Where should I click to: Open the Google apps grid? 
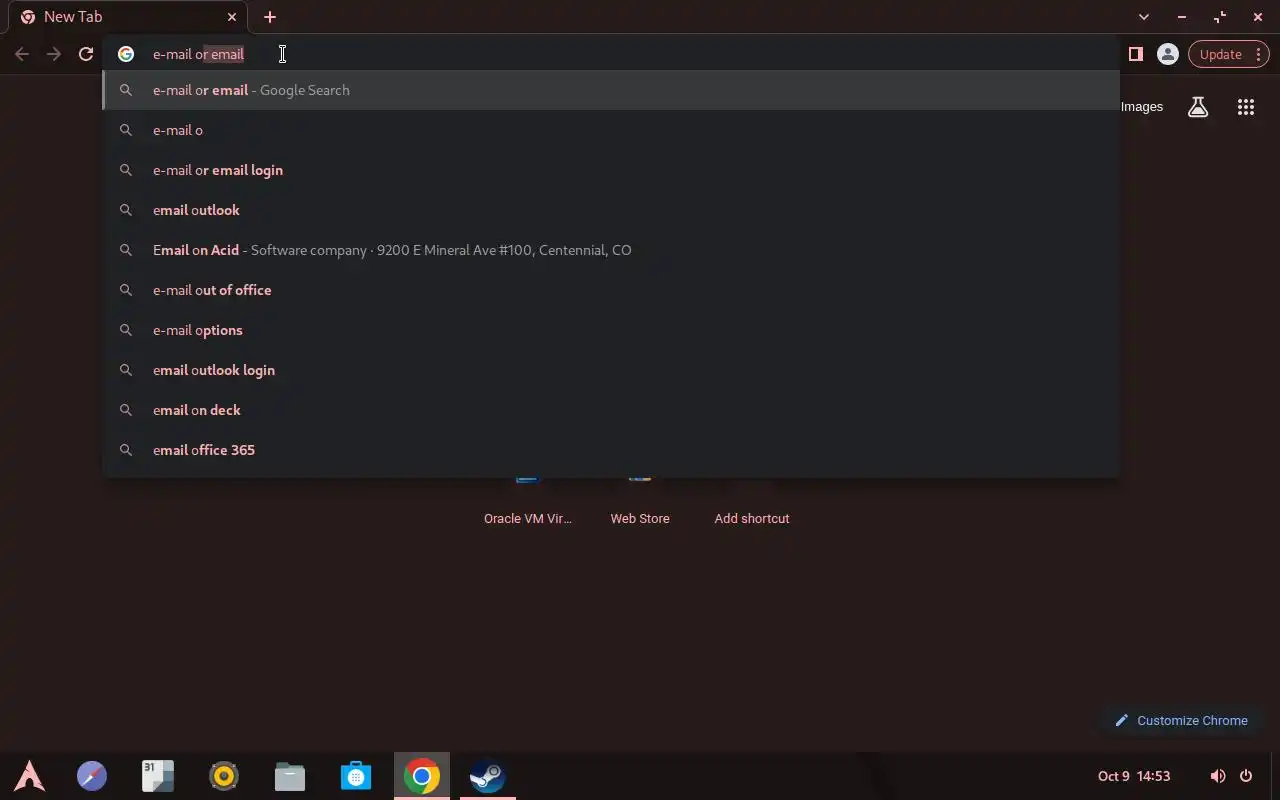tap(1246, 107)
